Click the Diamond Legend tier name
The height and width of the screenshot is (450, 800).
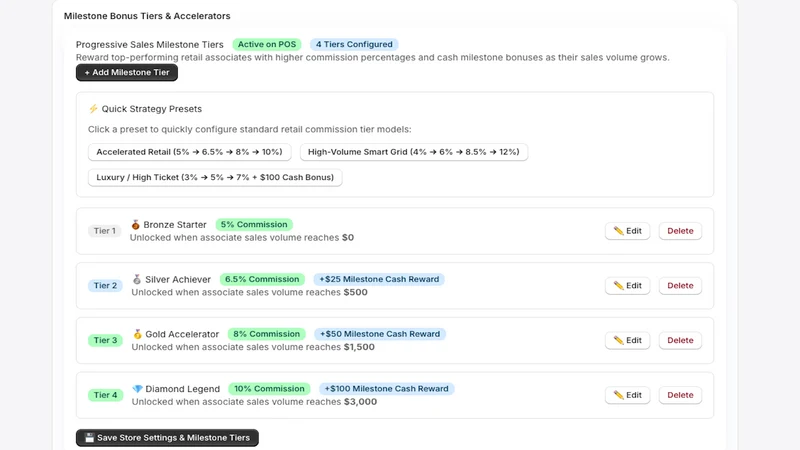[x=183, y=389]
